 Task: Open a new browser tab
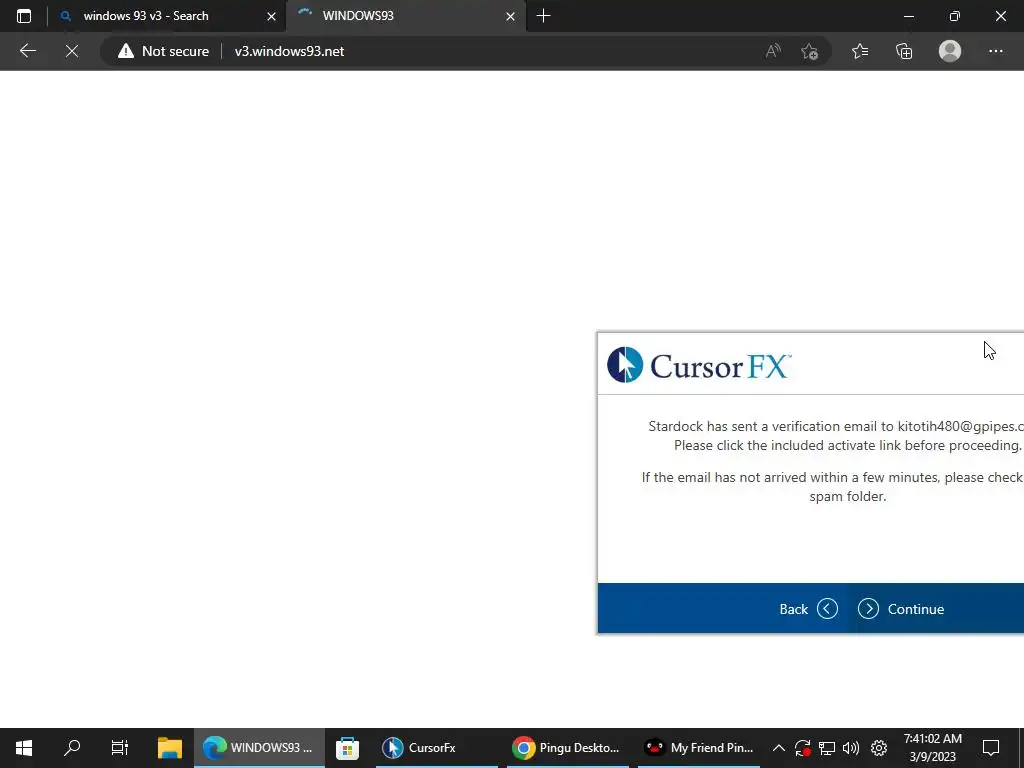(543, 16)
